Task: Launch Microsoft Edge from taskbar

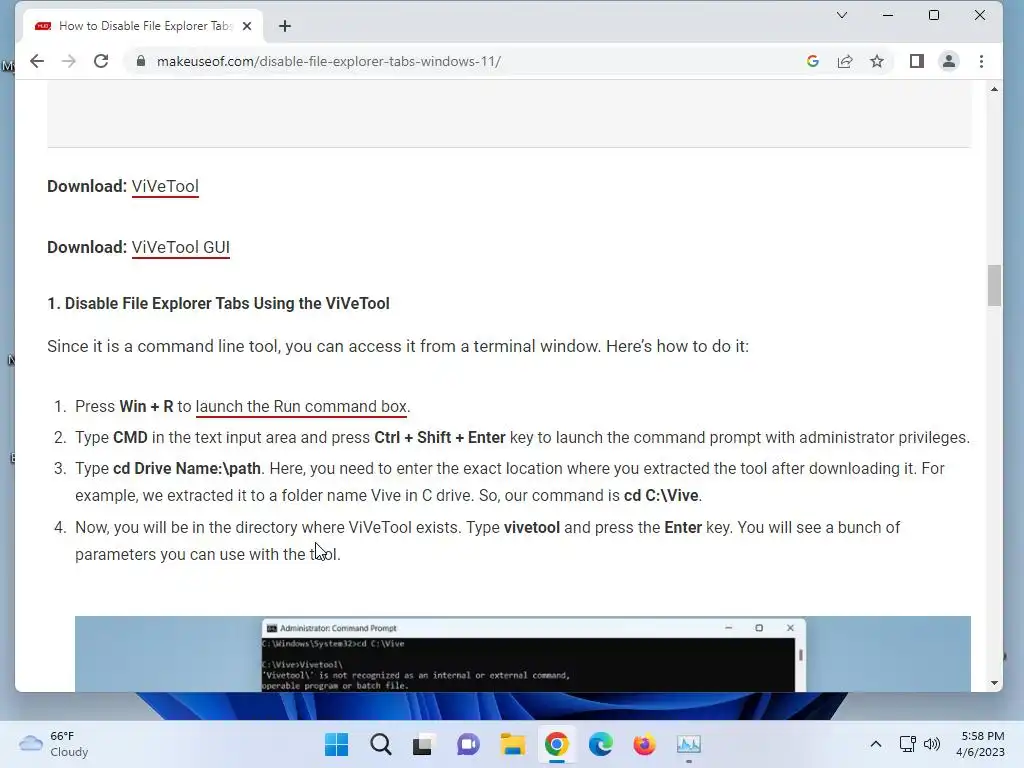Action: [x=600, y=744]
